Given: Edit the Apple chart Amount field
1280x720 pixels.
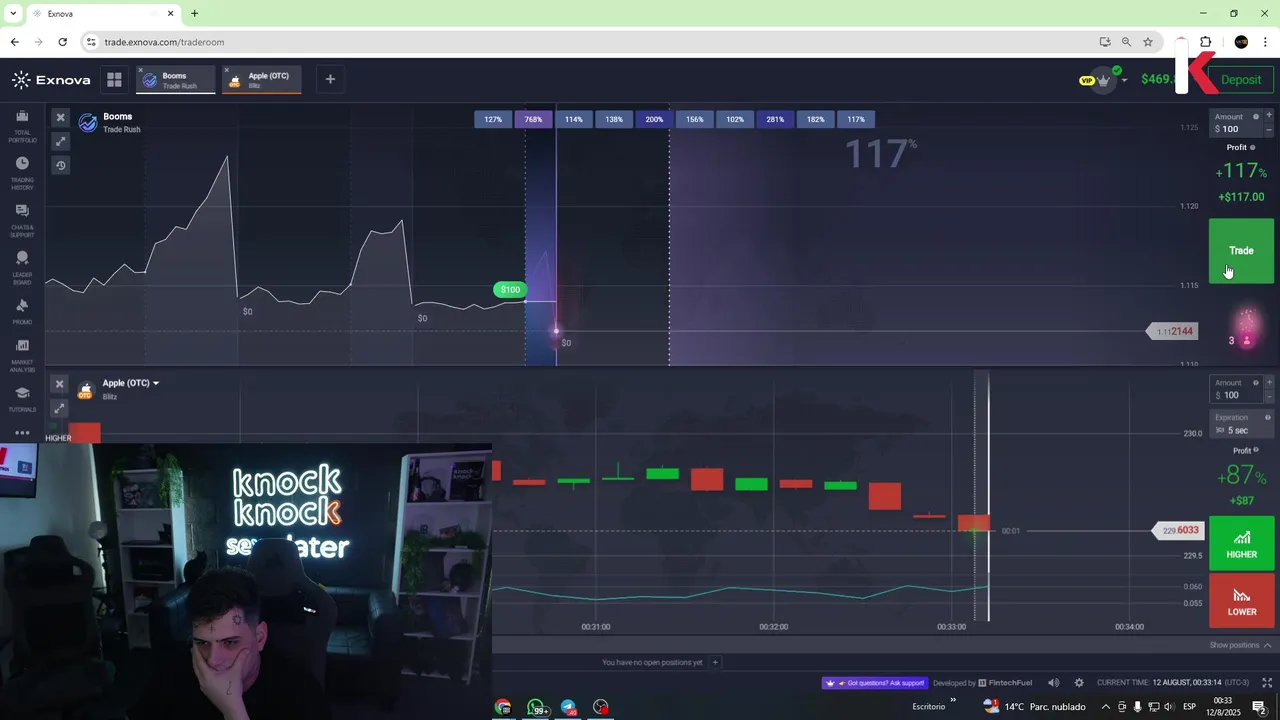Looking at the screenshot, I should [1237, 389].
